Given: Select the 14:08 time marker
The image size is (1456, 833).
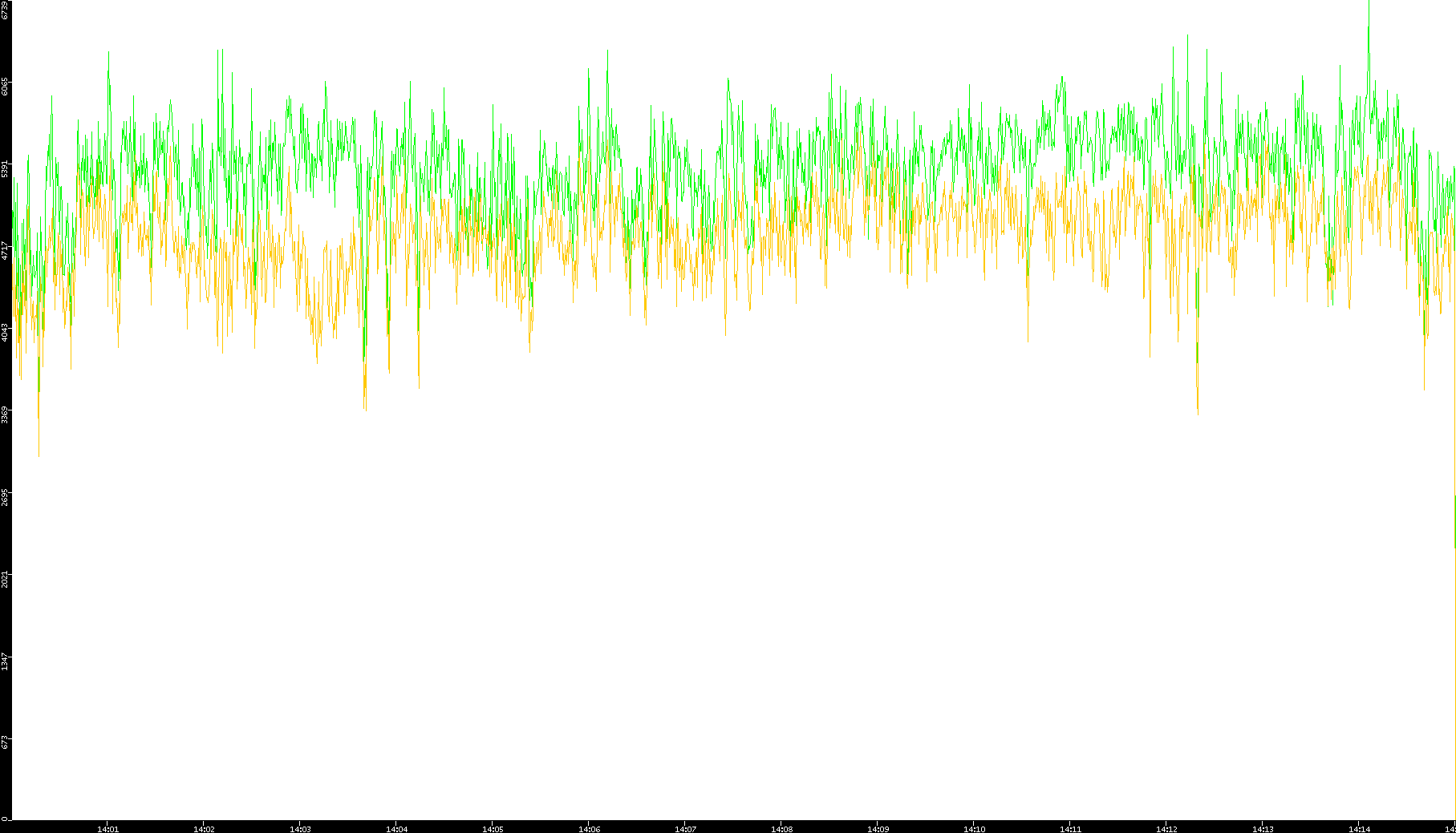Looking at the screenshot, I should pyautogui.click(x=781, y=829).
